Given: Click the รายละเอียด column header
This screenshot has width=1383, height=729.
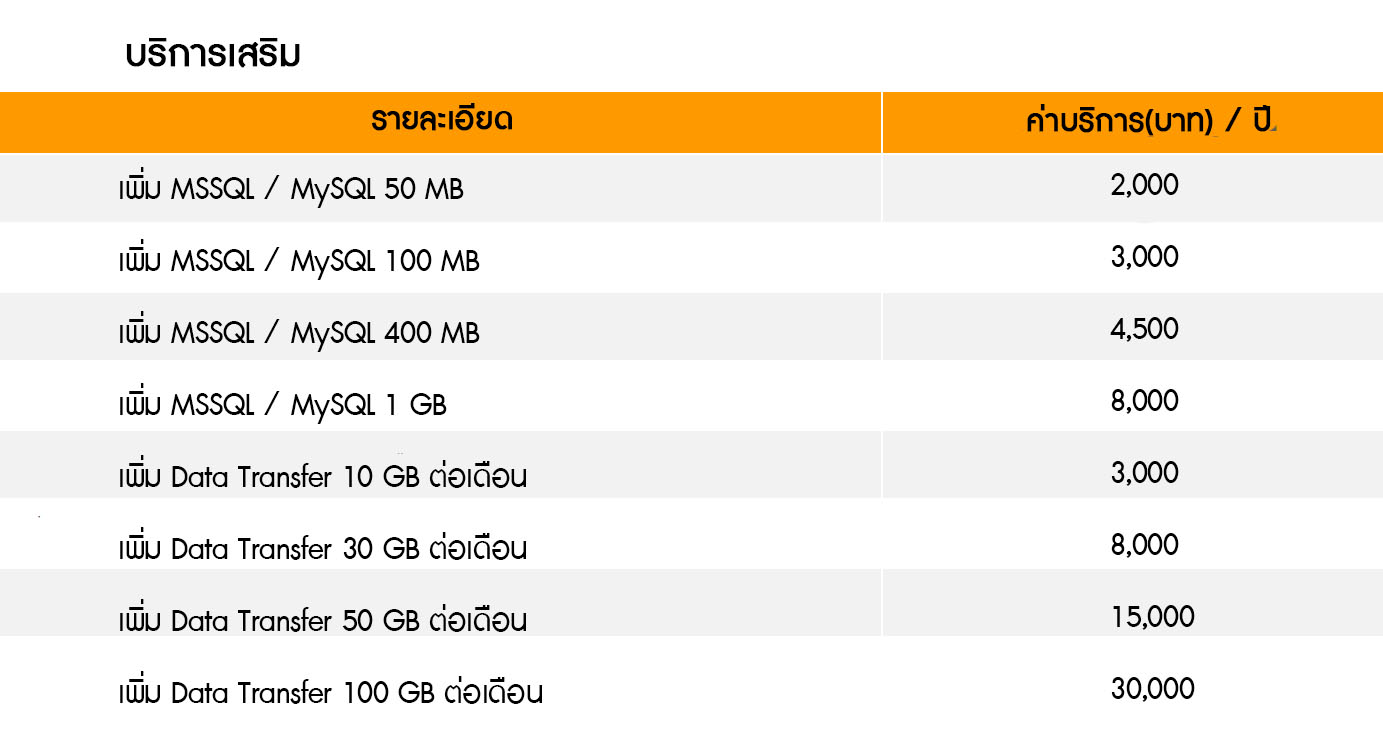Looking at the screenshot, I should (441, 122).
